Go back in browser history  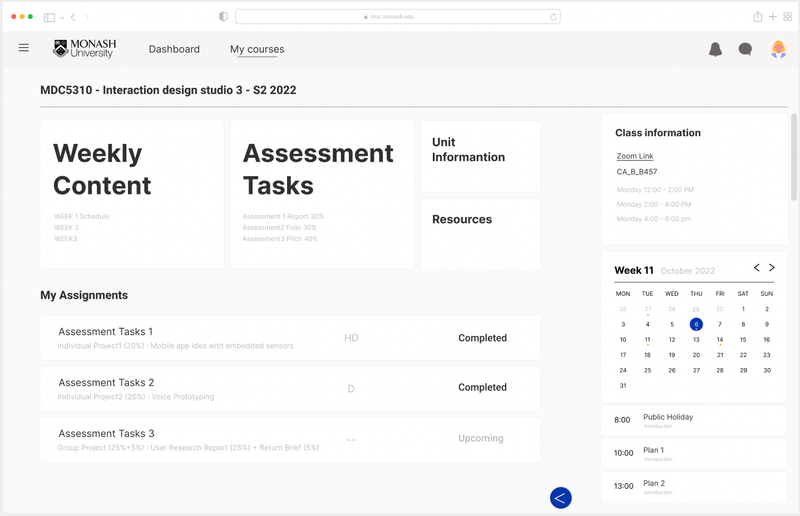(73, 17)
